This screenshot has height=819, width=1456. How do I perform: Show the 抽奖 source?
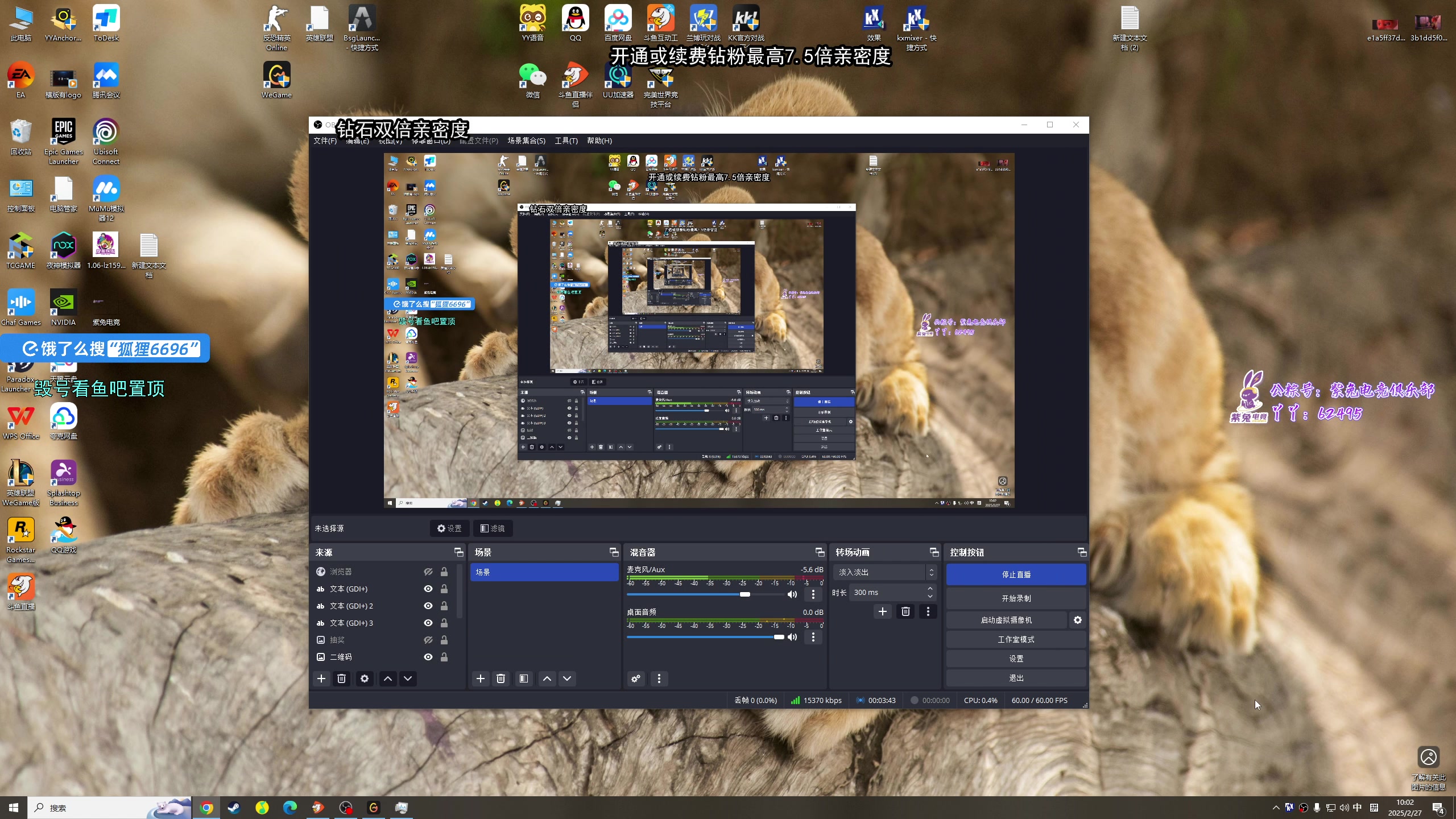(x=428, y=640)
